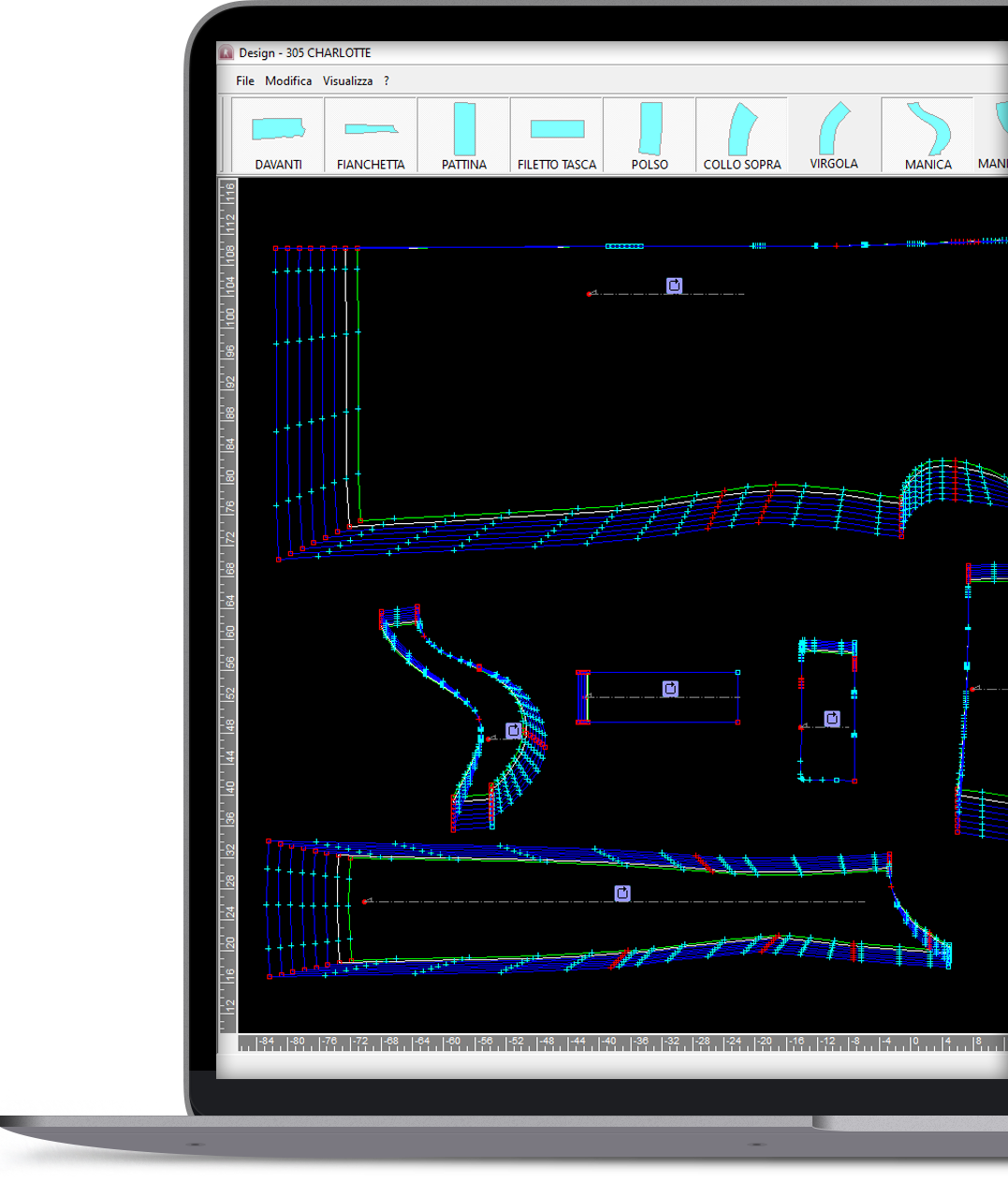Click the grain line icon on the bottom long piece
The image size is (1008, 1182).
pos(622,893)
